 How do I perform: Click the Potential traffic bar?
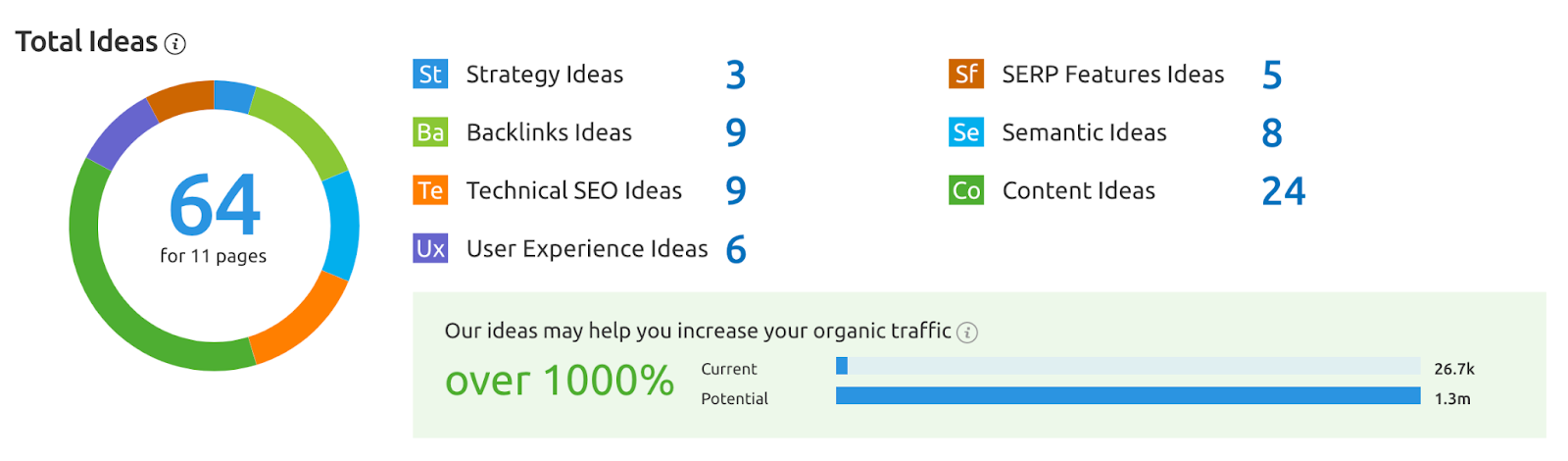[1128, 395]
